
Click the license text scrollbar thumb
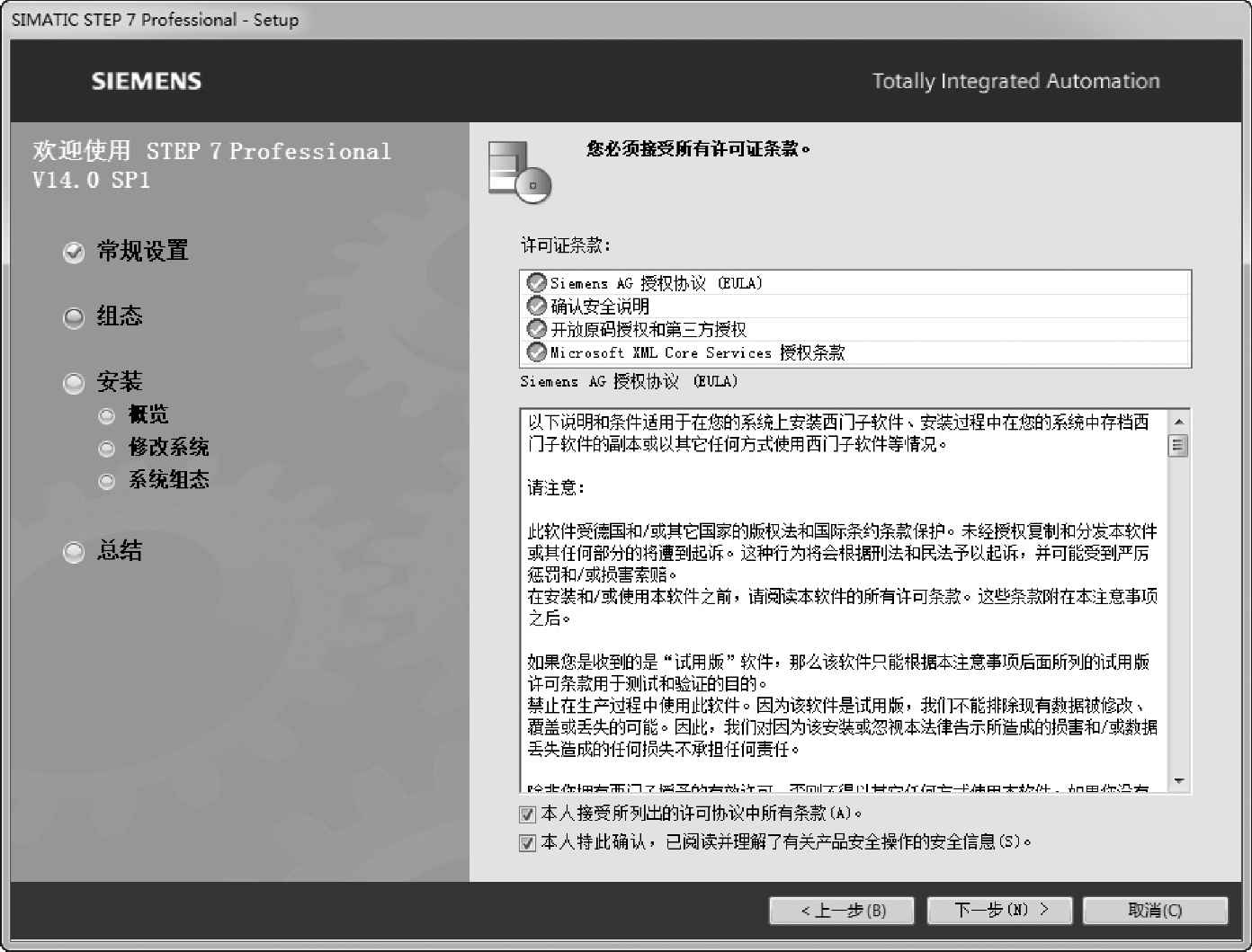coord(1178,445)
